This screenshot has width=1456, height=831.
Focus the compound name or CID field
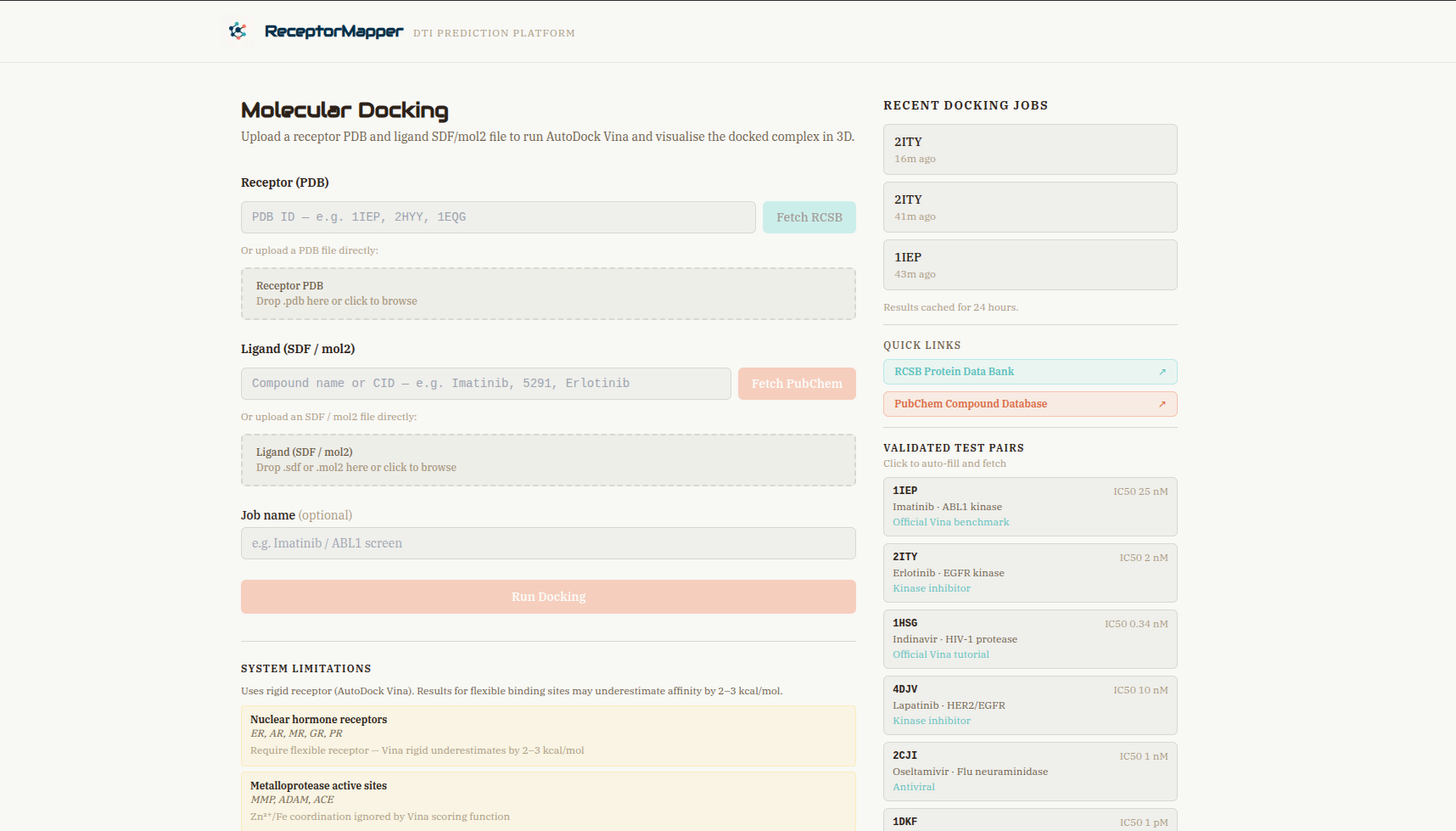[x=486, y=384]
